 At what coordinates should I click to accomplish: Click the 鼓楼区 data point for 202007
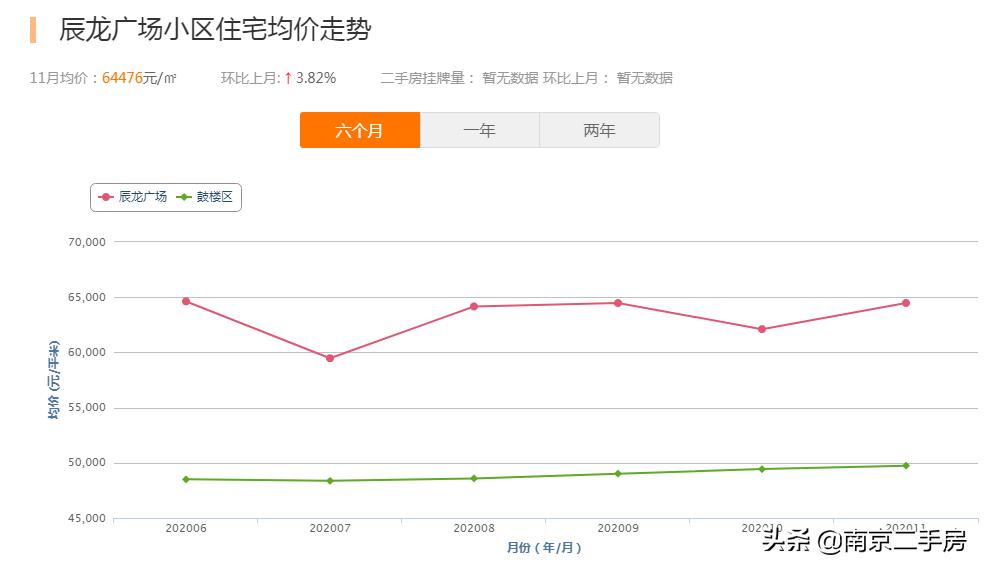pyautogui.click(x=330, y=481)
